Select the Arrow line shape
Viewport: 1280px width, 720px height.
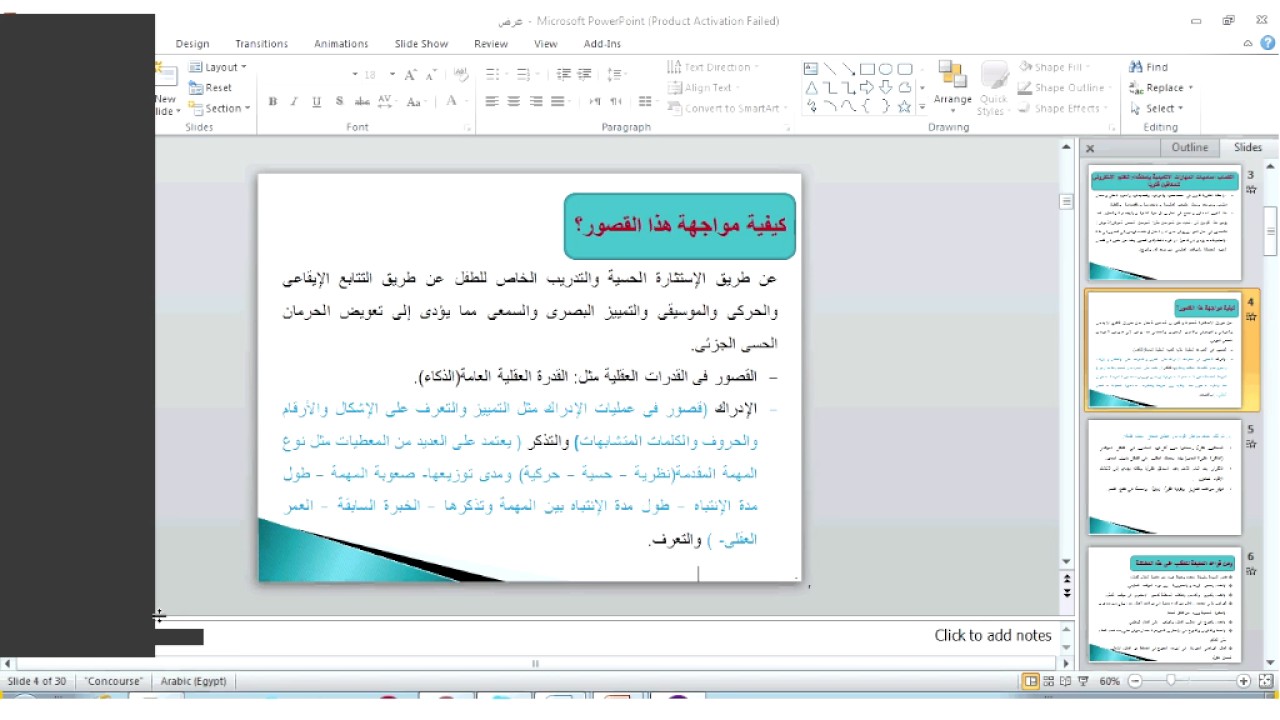pyautogui.click(x=848, y=69)
